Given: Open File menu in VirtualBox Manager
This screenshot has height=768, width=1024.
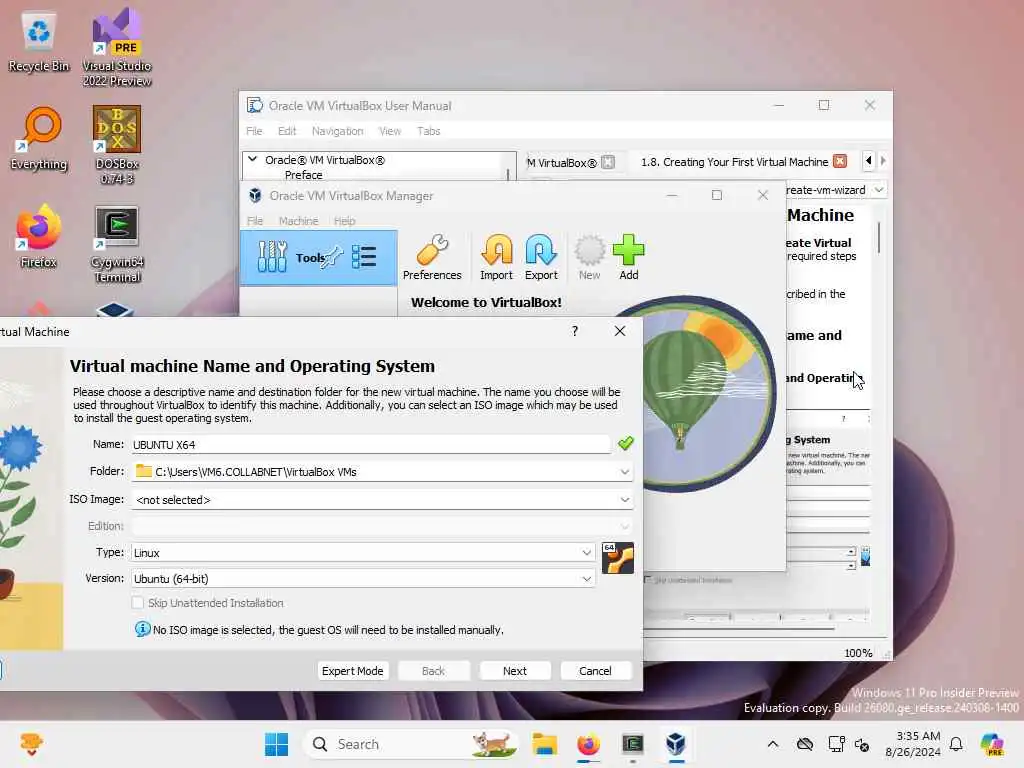Looking at the screenshot, I should [255, 221].
